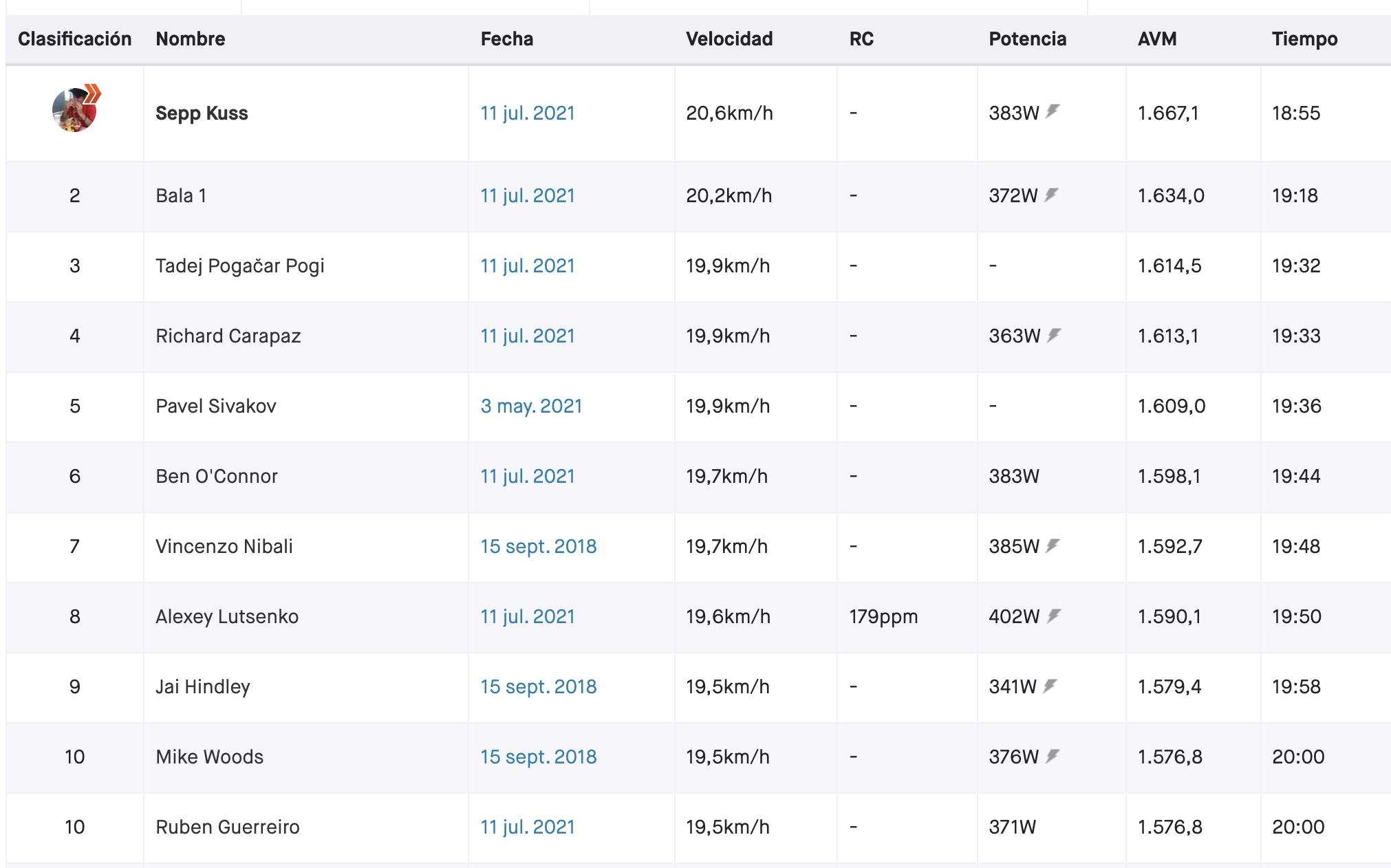Click Tadej Pogačar Pogi's name

pyautogui.click(x=239, y=265)
